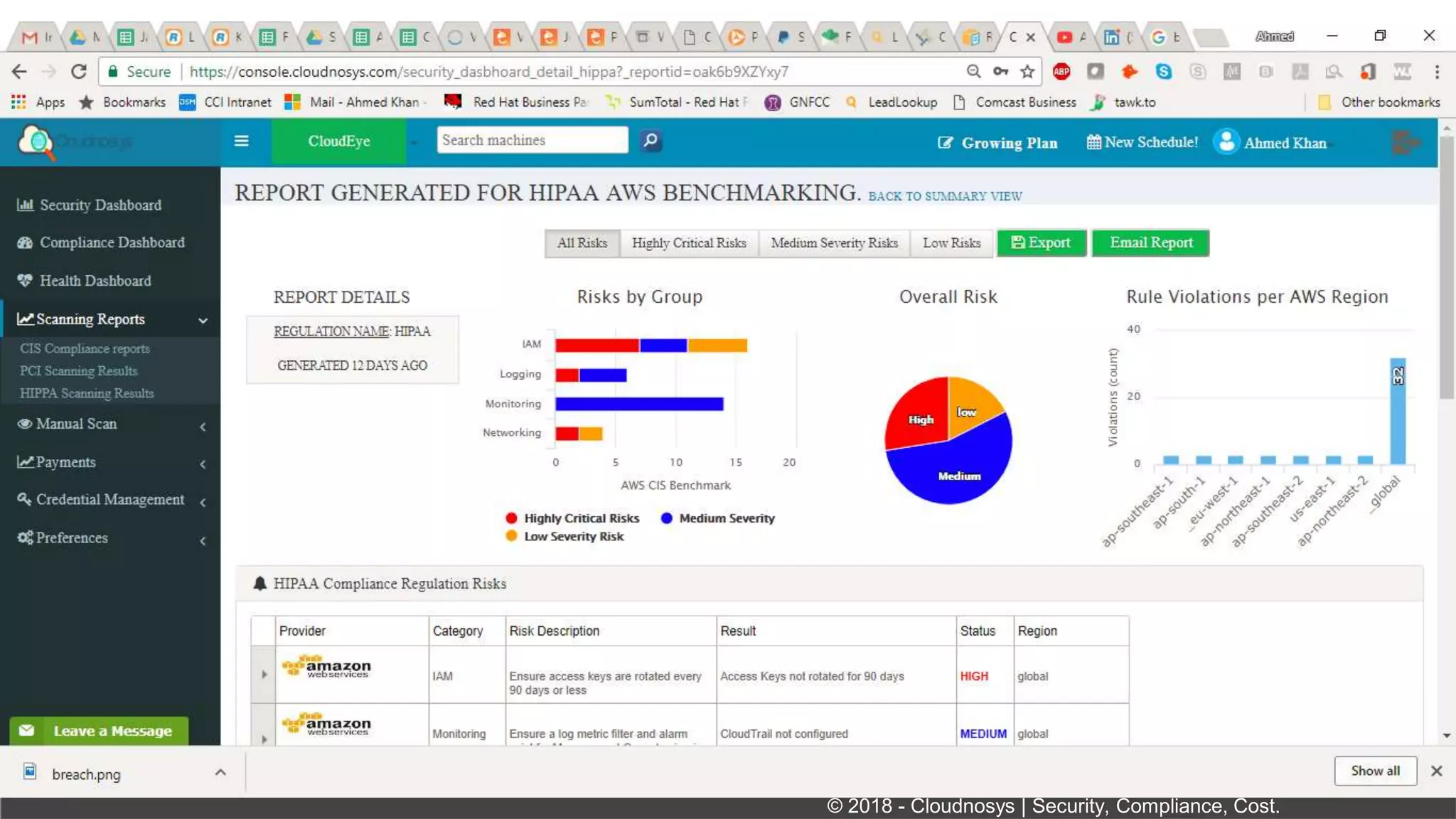Click the browser zoom magnifier icon in the address bar
Image resolution: width=1456 pixels, height=819 pixels.
point(973,72)
